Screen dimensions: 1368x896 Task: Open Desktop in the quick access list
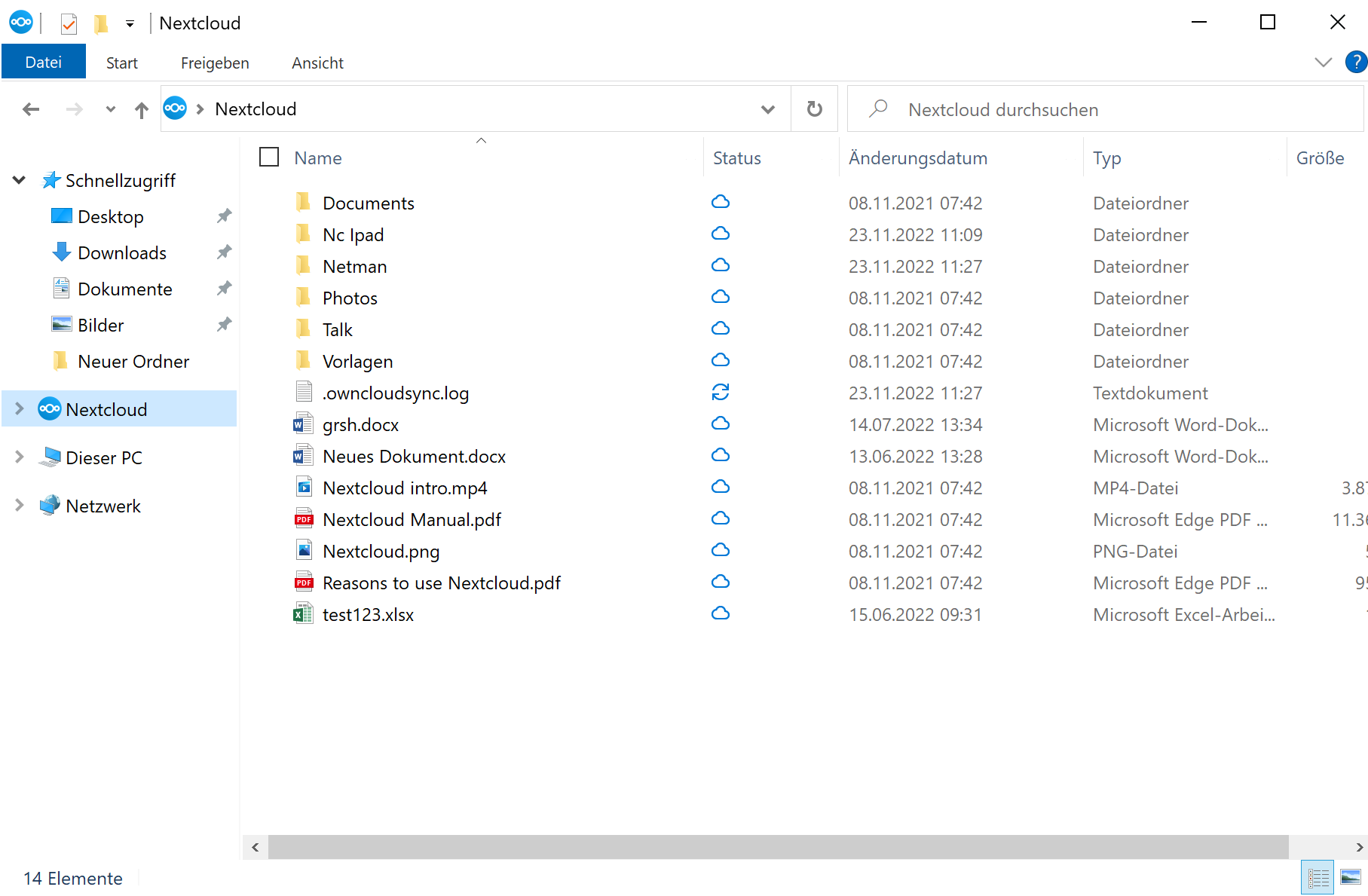coord(110,217)
